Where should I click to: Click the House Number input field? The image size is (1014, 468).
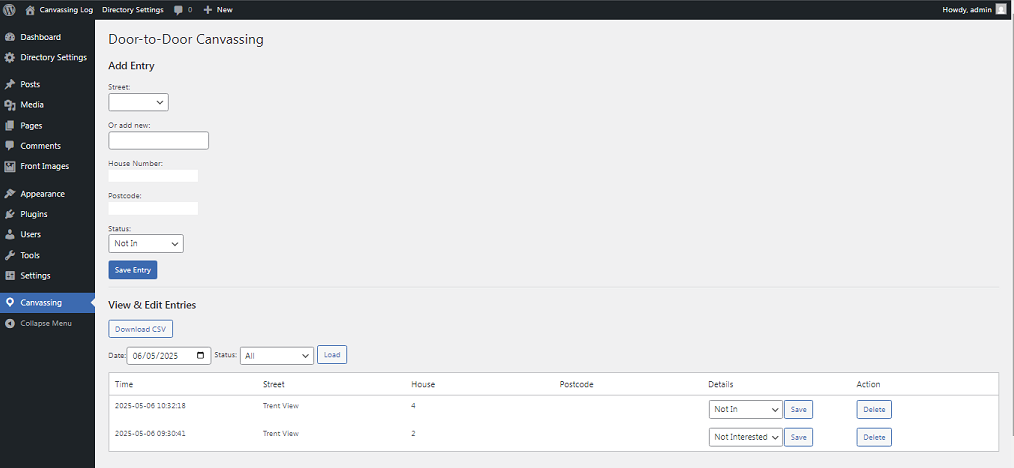click(153, 176)
